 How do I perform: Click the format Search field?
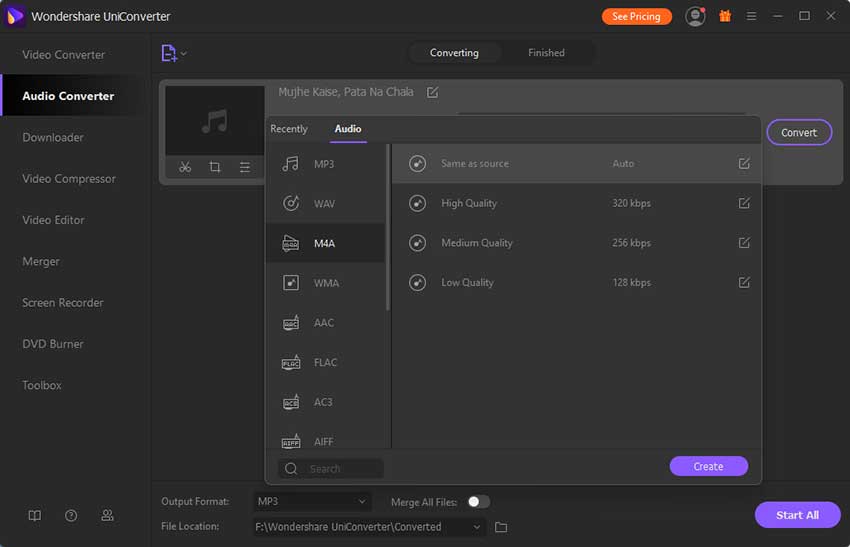[331, 468]
